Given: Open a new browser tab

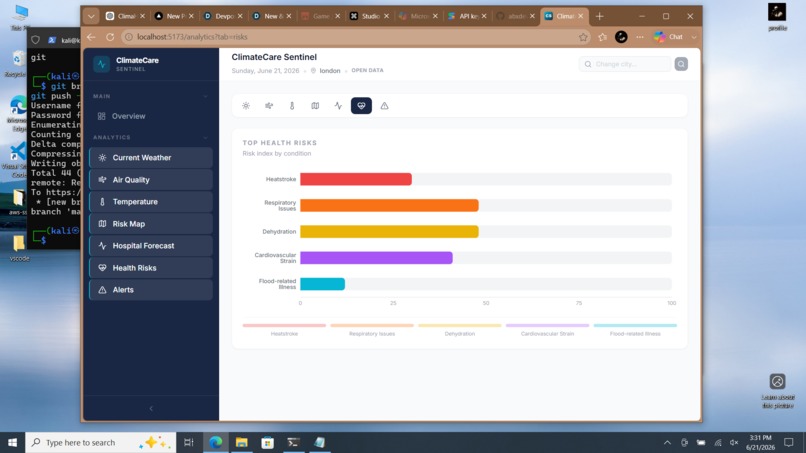Looking at the screenshot, I should [x=599, y=16].
